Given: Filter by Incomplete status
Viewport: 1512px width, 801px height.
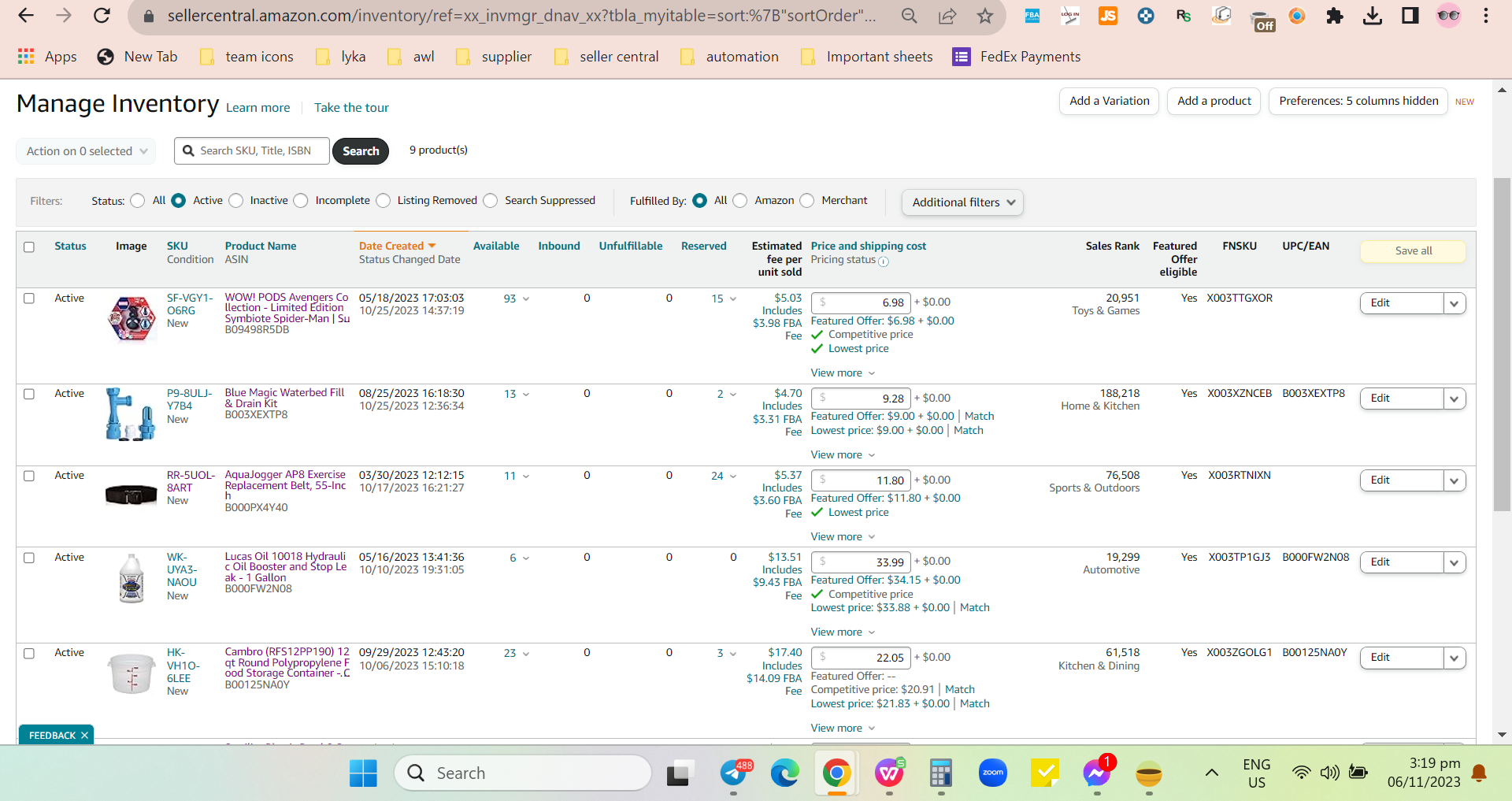Looking at the screenshot, I should [301, 201].
